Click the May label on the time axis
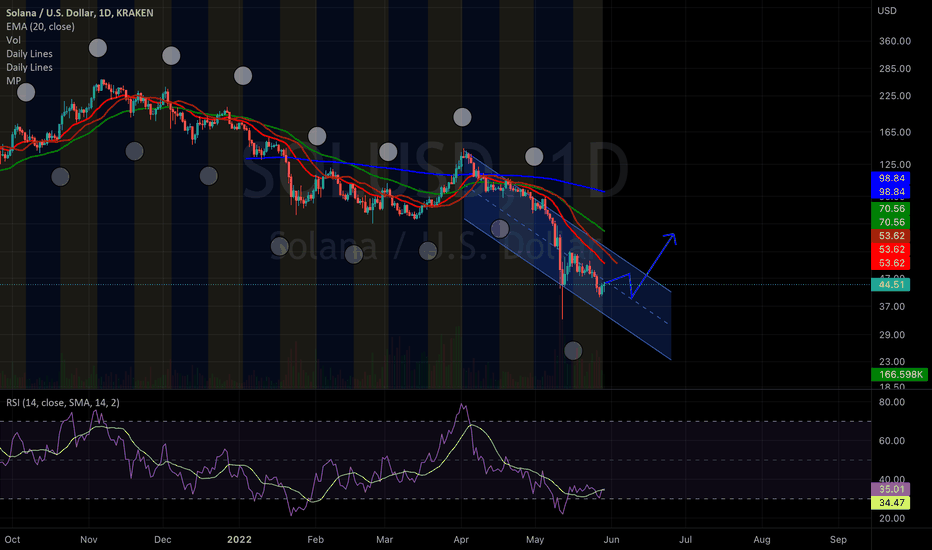Image resolution: width=932 pixels, height=550 pixels. coord(535,539)
